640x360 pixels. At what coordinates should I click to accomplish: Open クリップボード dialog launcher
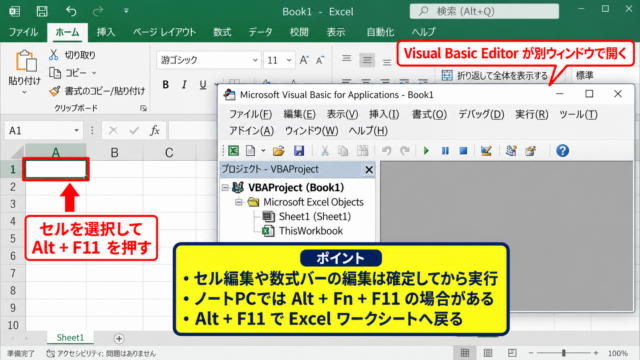pos(143,108)
